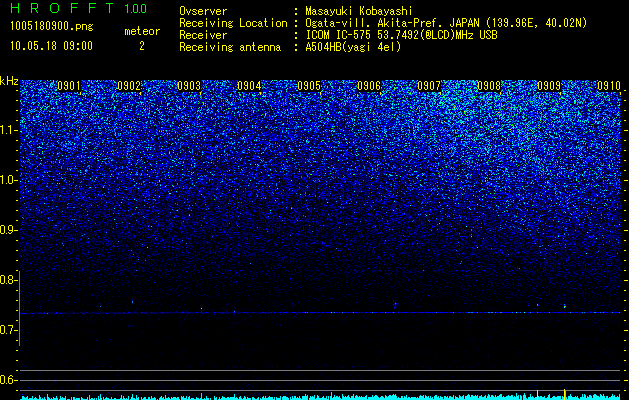
Task: Click the kHz axis unit label
Action: pos(9,81)
